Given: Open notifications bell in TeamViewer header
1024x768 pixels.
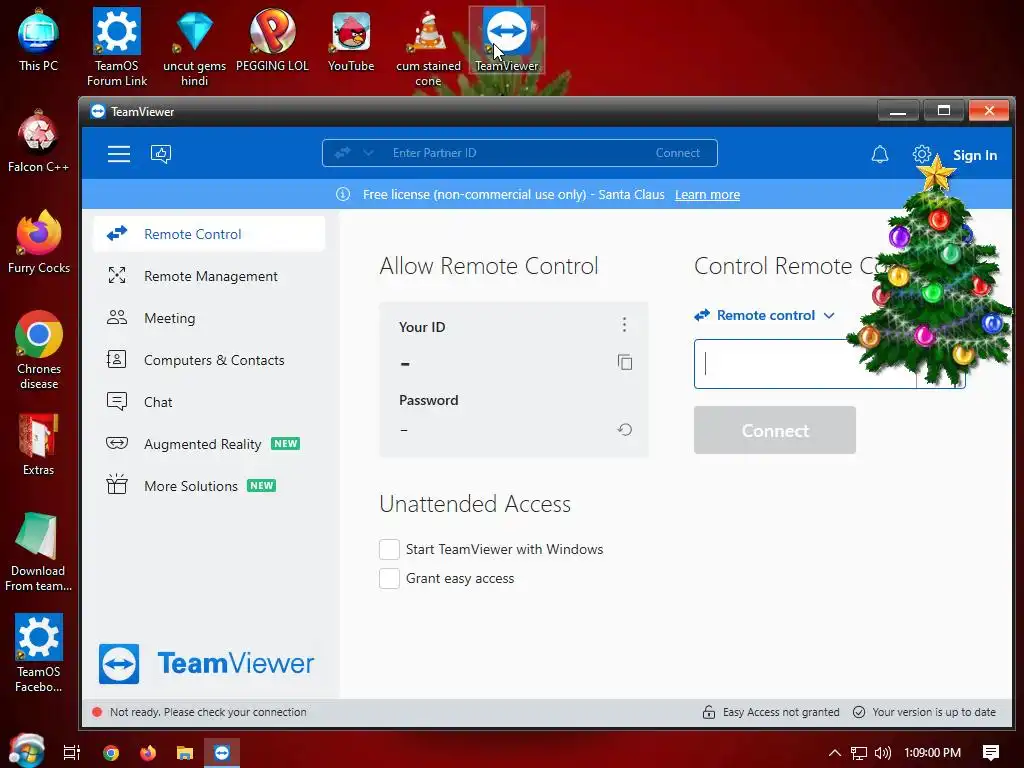Looking at the screenshot, I should point(880,155).
